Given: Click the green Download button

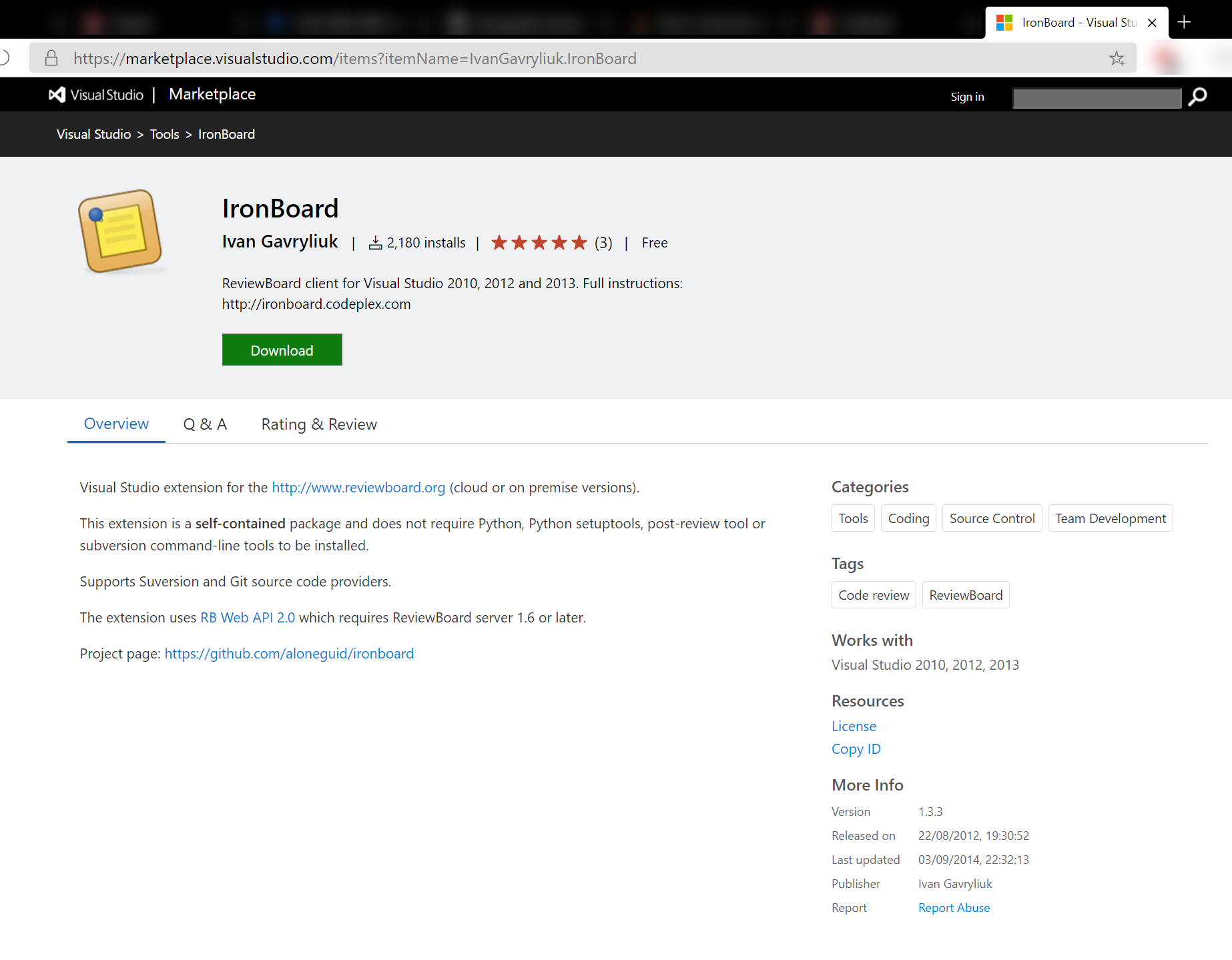Looking at the screenshot, I should 282,350.
